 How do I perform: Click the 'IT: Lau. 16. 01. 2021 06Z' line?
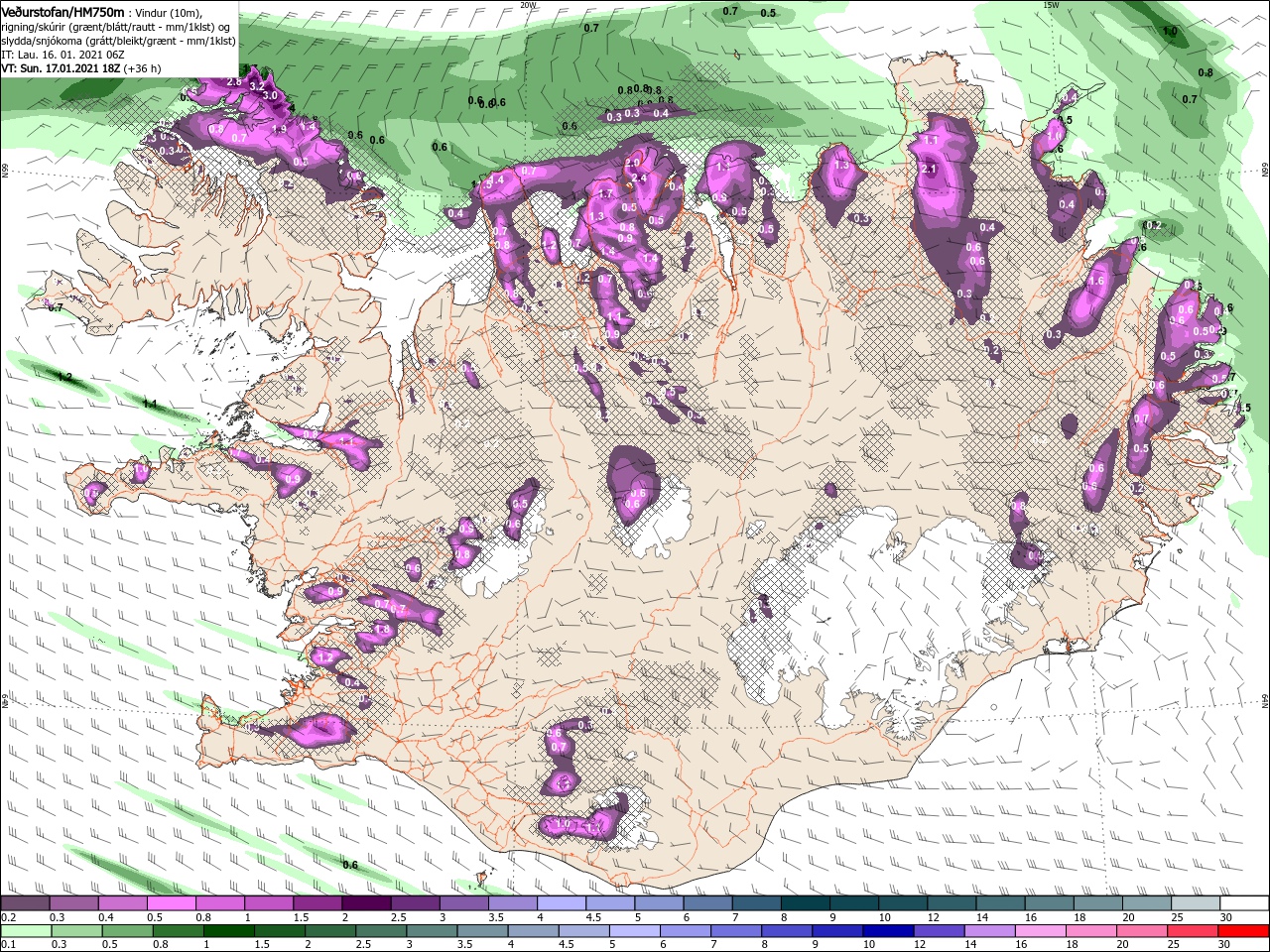63,55
